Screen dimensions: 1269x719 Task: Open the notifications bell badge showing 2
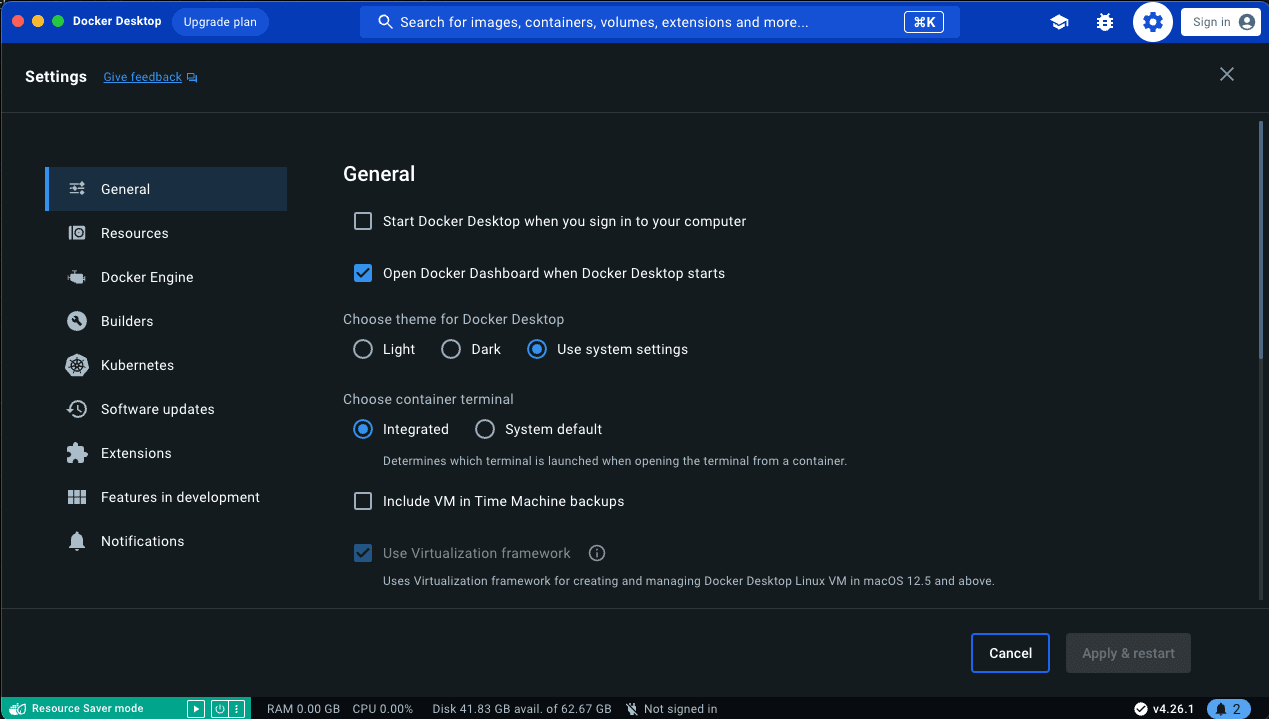point(1229,709)
